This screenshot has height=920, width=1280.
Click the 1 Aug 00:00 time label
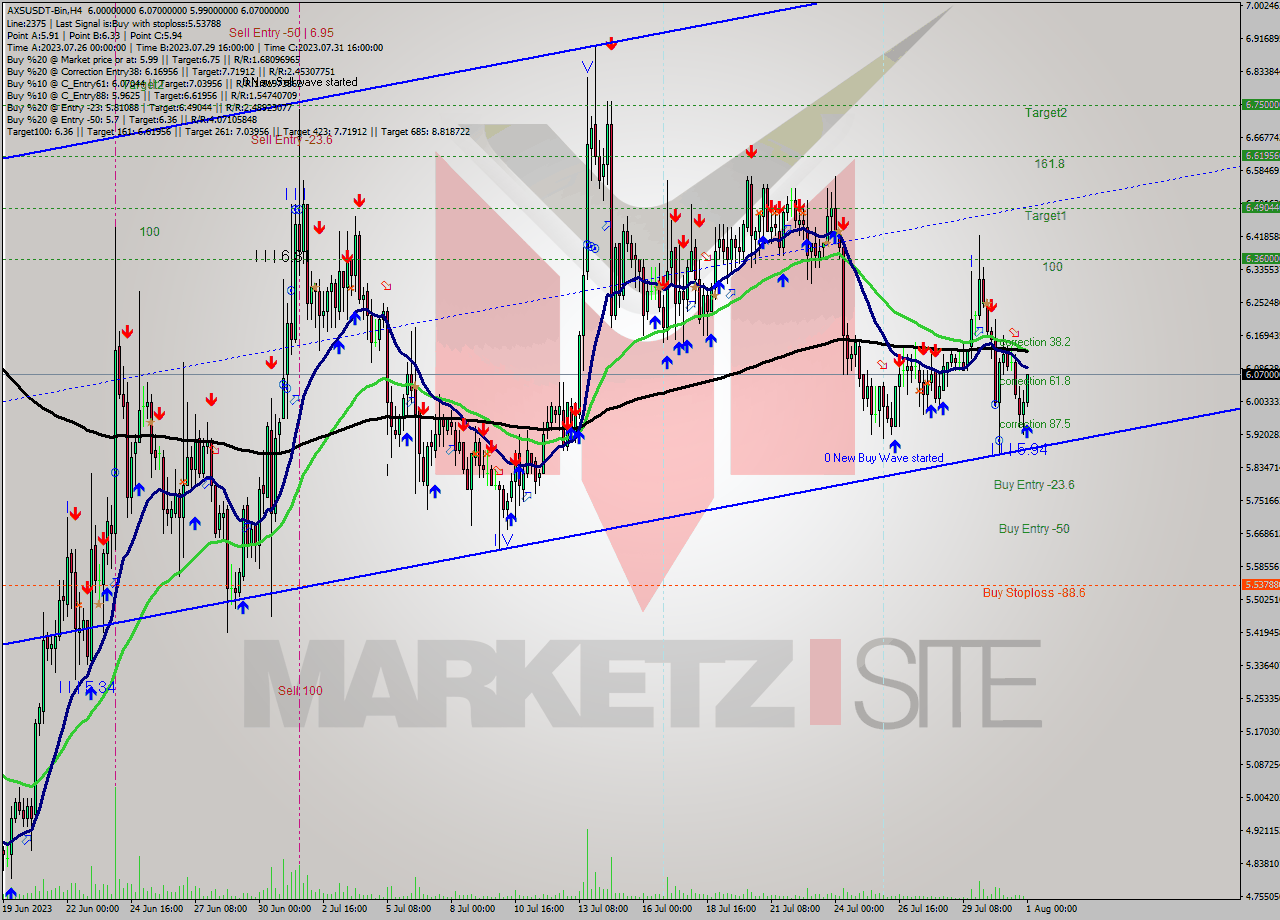pos(1051,909)
